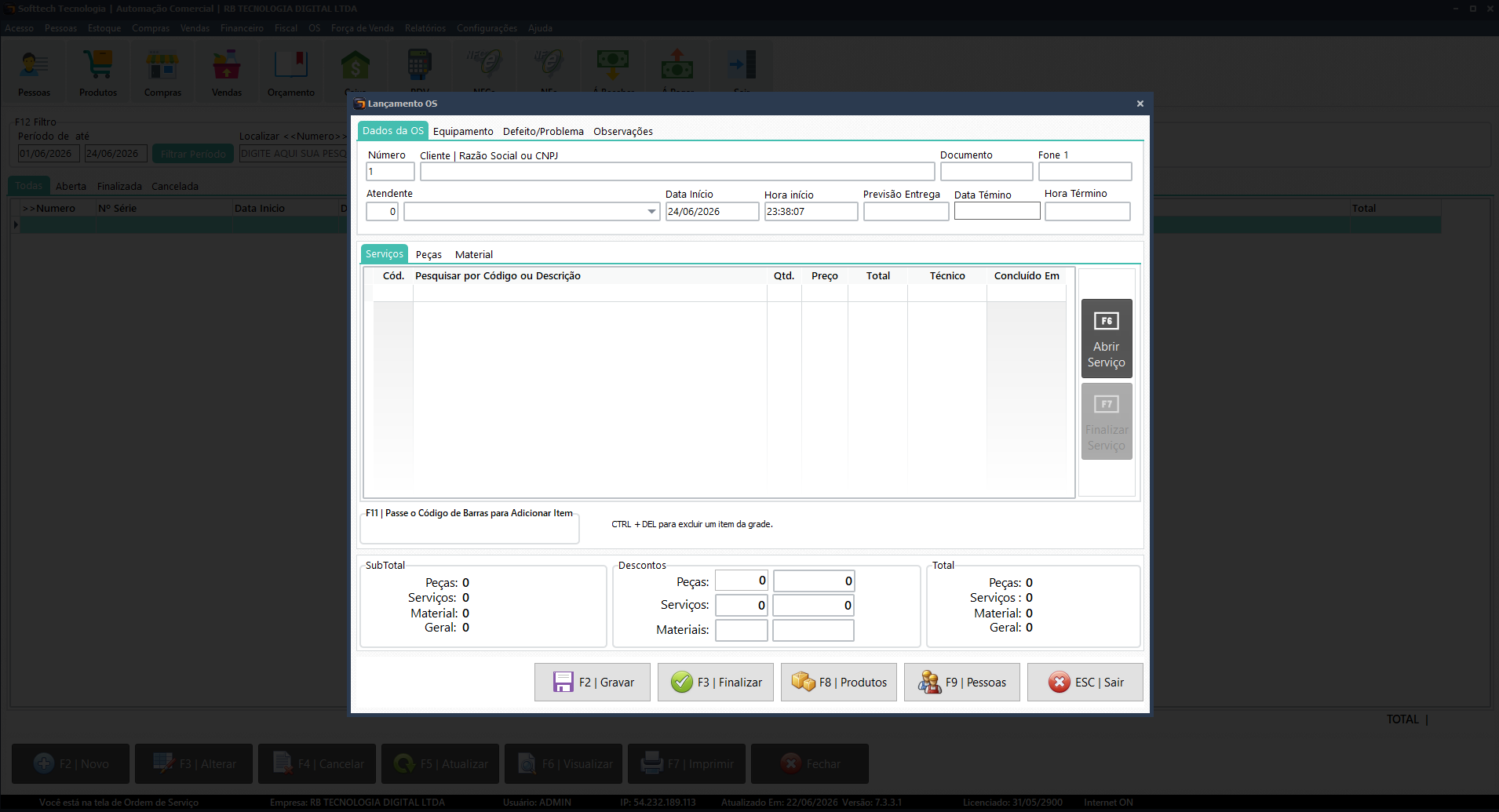The image size is (1499, 812).
Task: Click the first Serviços discount field
Action: click(x=742, y=606)
